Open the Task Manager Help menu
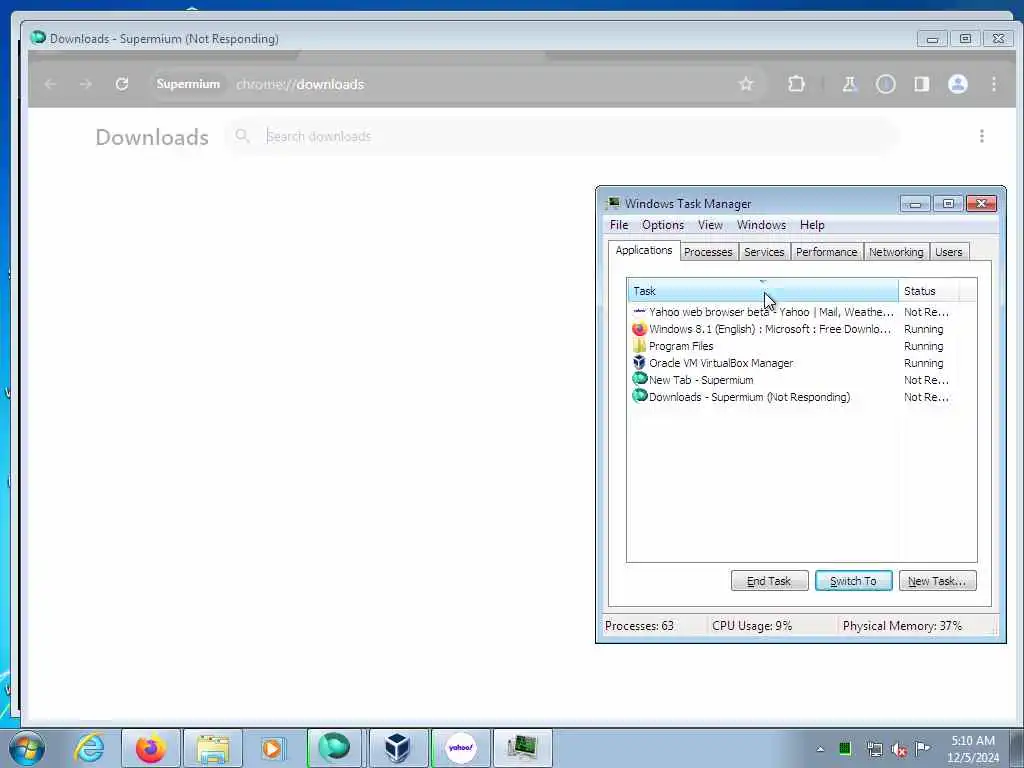Screen dimensions: 1024x768 [x=812, y=225]
